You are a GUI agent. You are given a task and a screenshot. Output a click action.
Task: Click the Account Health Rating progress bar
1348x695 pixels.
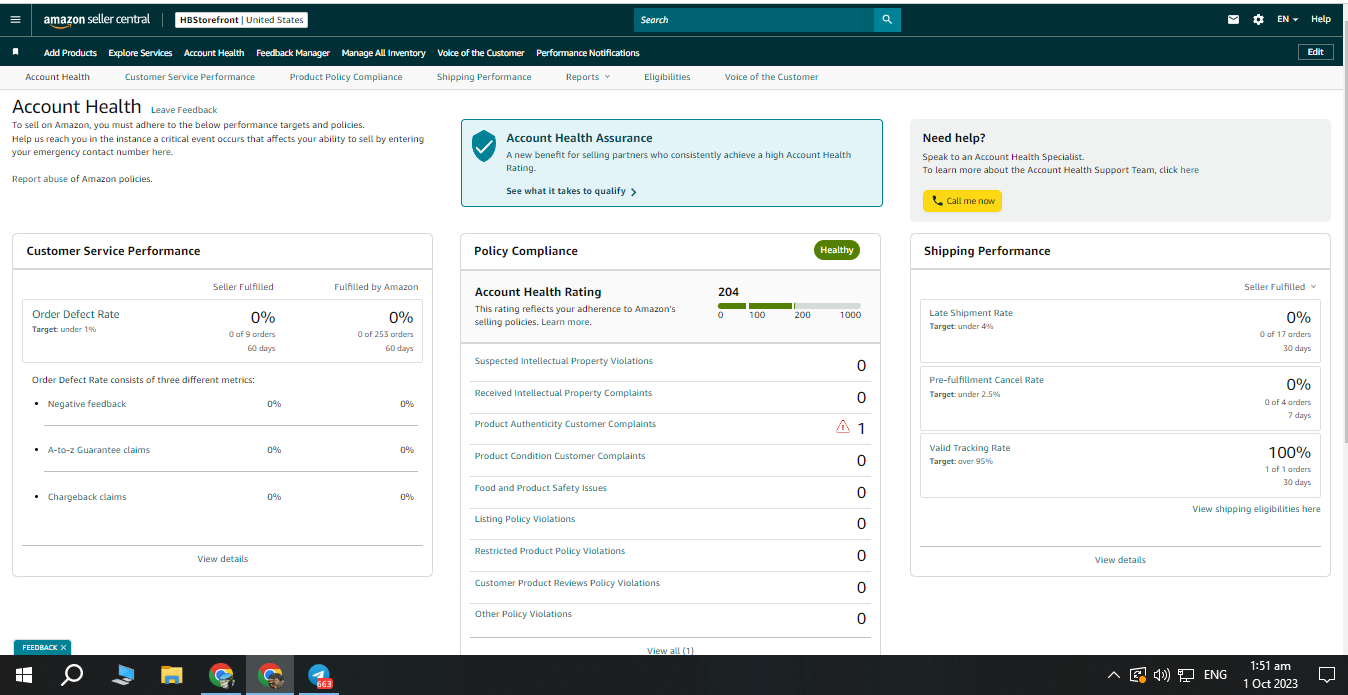pyautogui.click(x=789, y=305)
